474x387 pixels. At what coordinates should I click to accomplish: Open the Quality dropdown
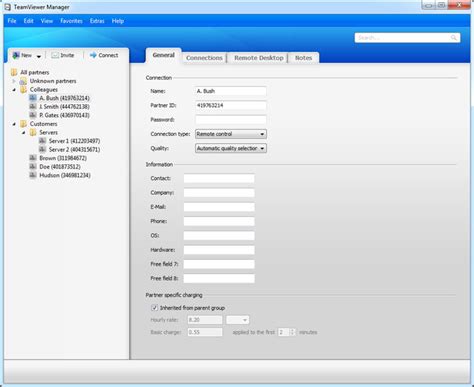tap(231, 149)
